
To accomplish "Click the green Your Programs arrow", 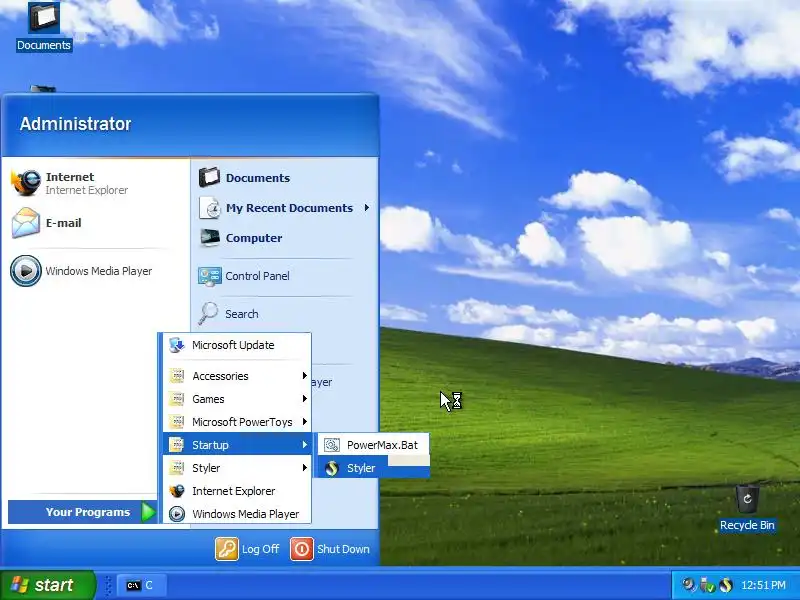I will coord(148,512).
